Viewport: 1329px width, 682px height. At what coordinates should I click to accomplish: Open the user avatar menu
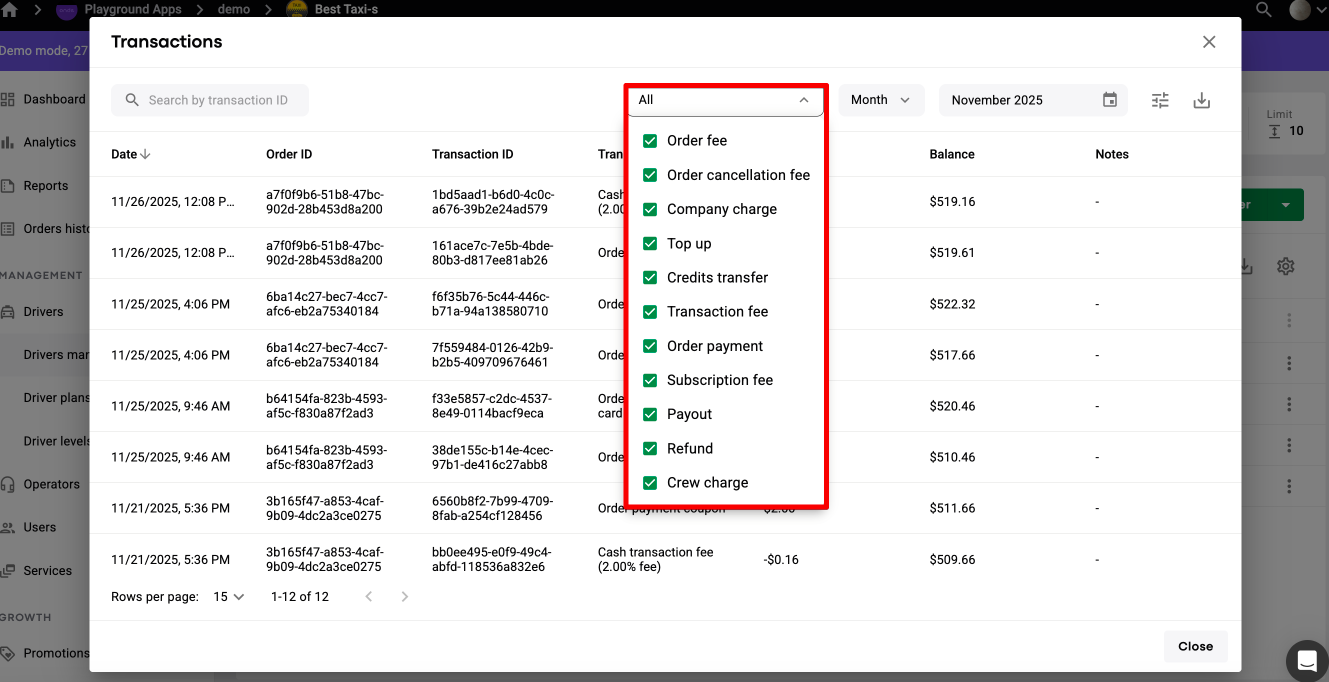tap(1300, 10)
